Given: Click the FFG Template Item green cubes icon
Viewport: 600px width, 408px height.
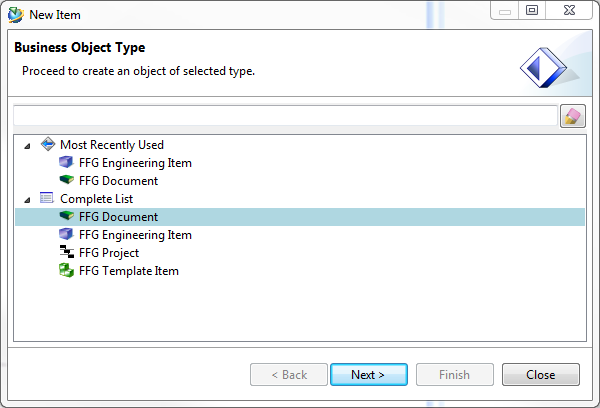Looking at the screenshot, I should 67,270.
